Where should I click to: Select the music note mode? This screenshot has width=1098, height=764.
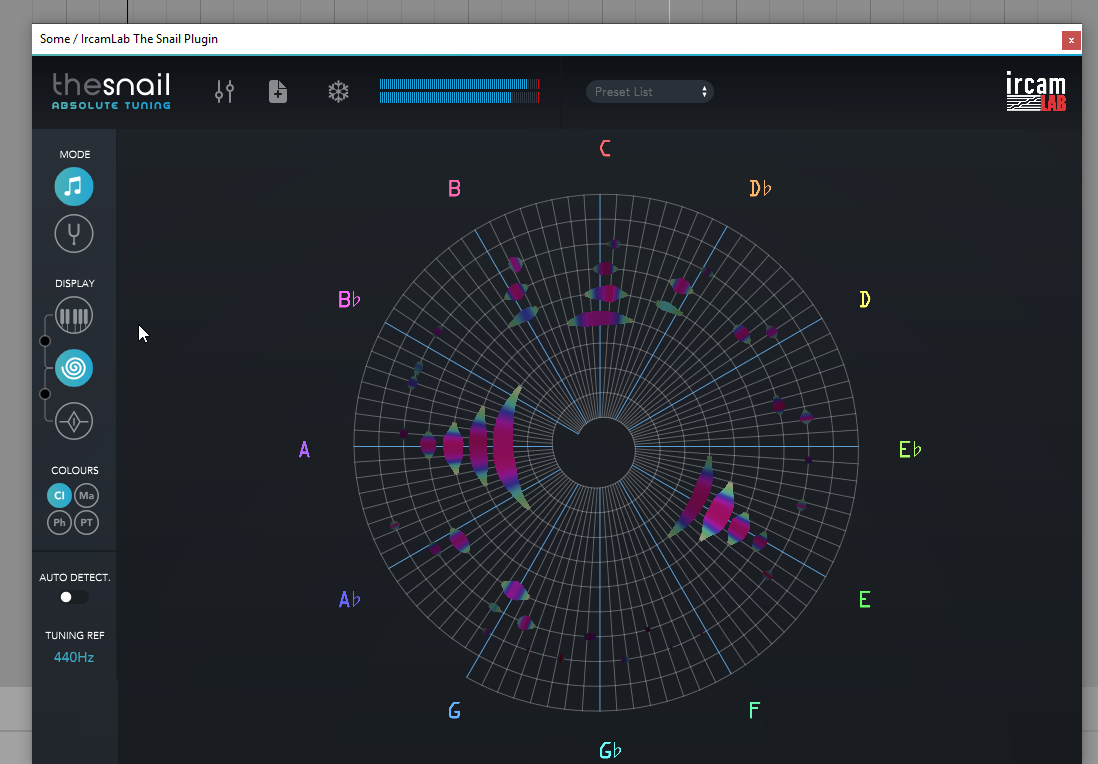[x=74, y=187]
